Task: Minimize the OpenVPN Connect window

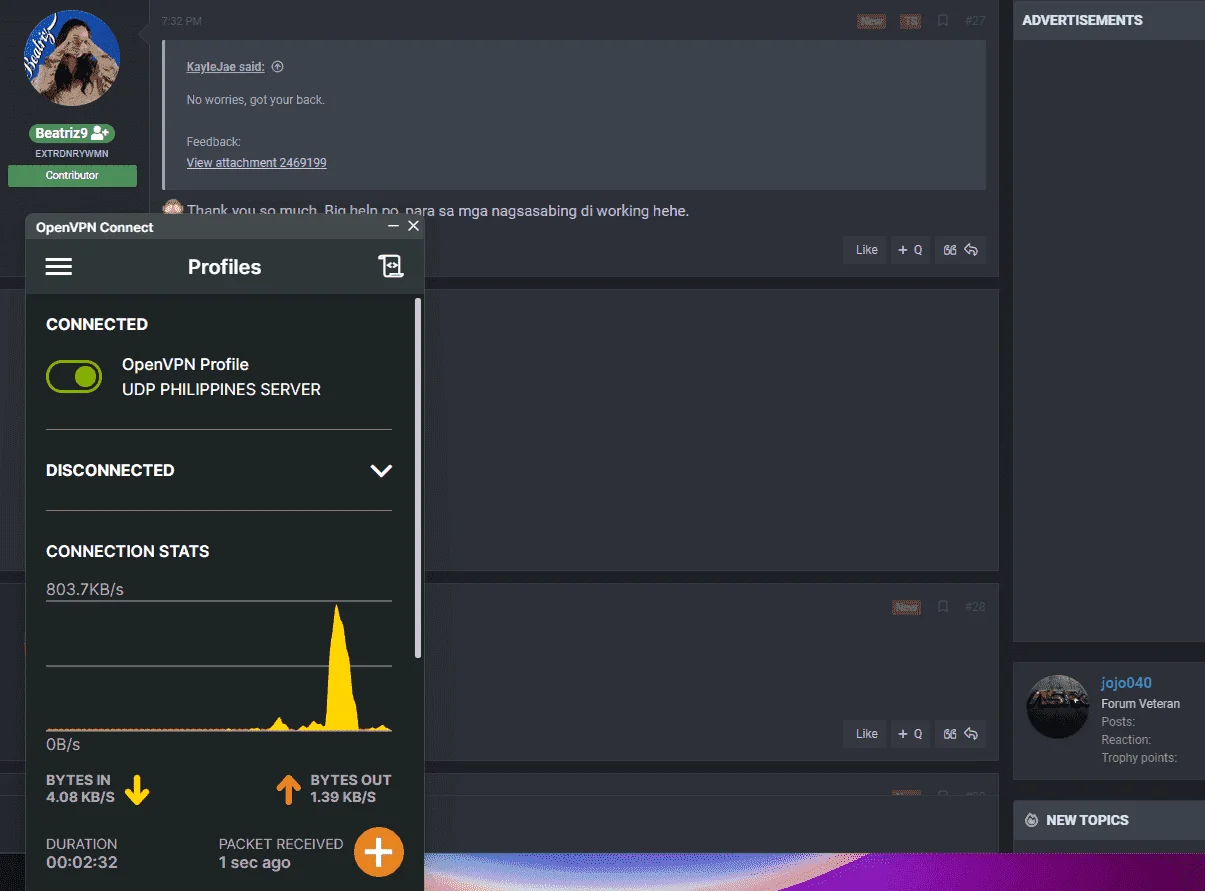Action: pyautogui.click(x=393, y=227)
